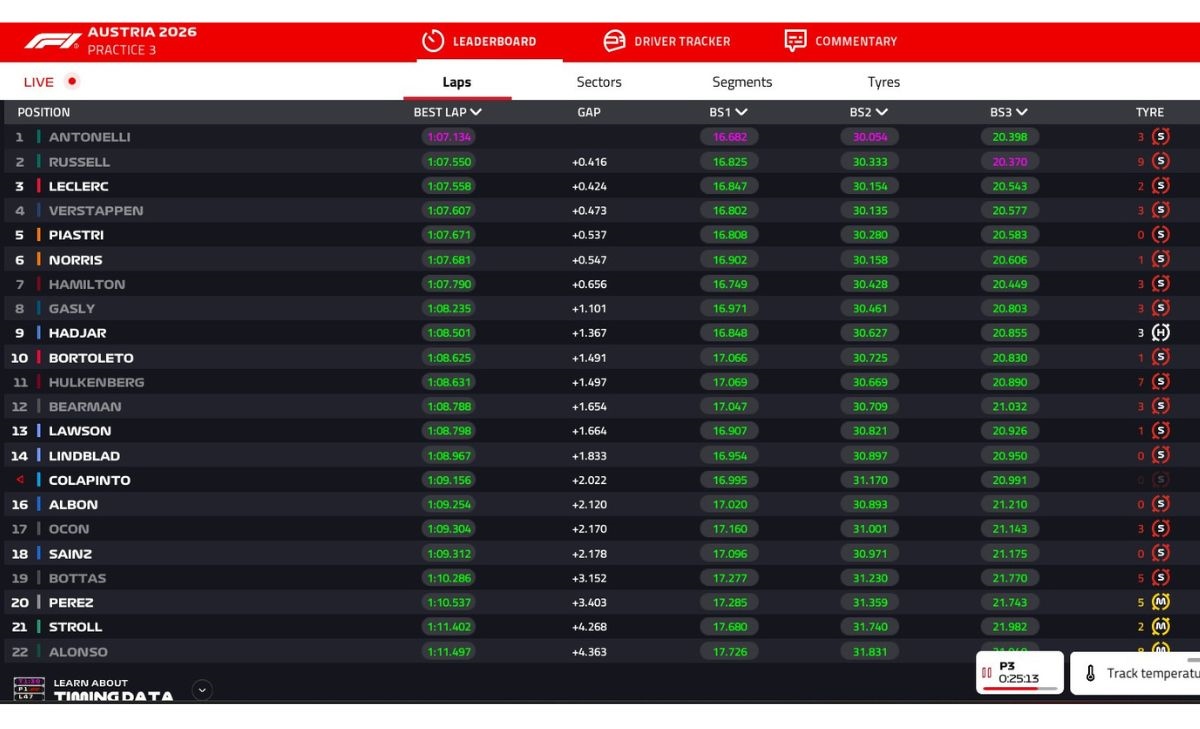Viewport: 1200px width, 729px height.
Task: Select driver name ANTONELLI
Action: (x=90, y=137)
